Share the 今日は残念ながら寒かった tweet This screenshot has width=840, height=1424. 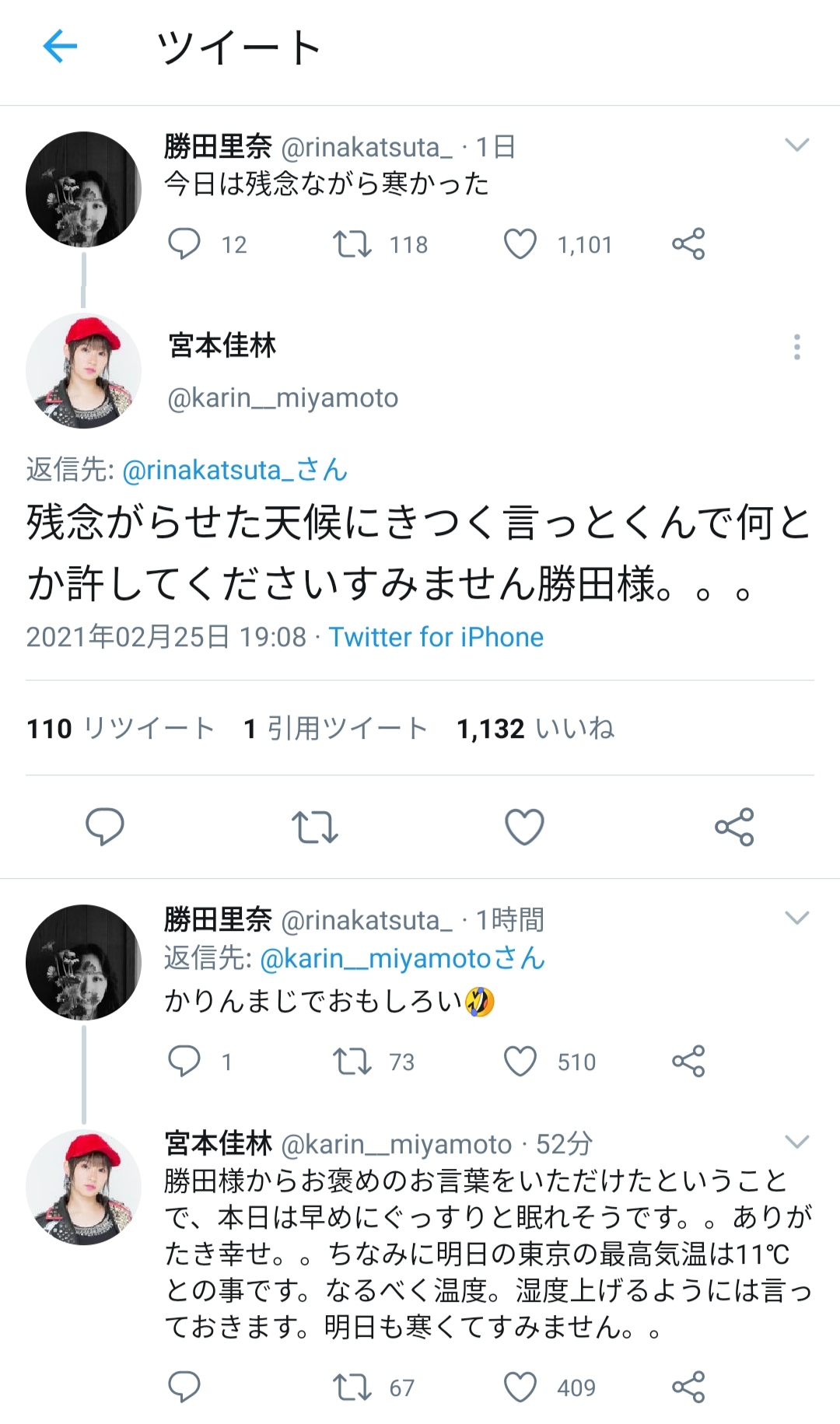click(688, 244)
